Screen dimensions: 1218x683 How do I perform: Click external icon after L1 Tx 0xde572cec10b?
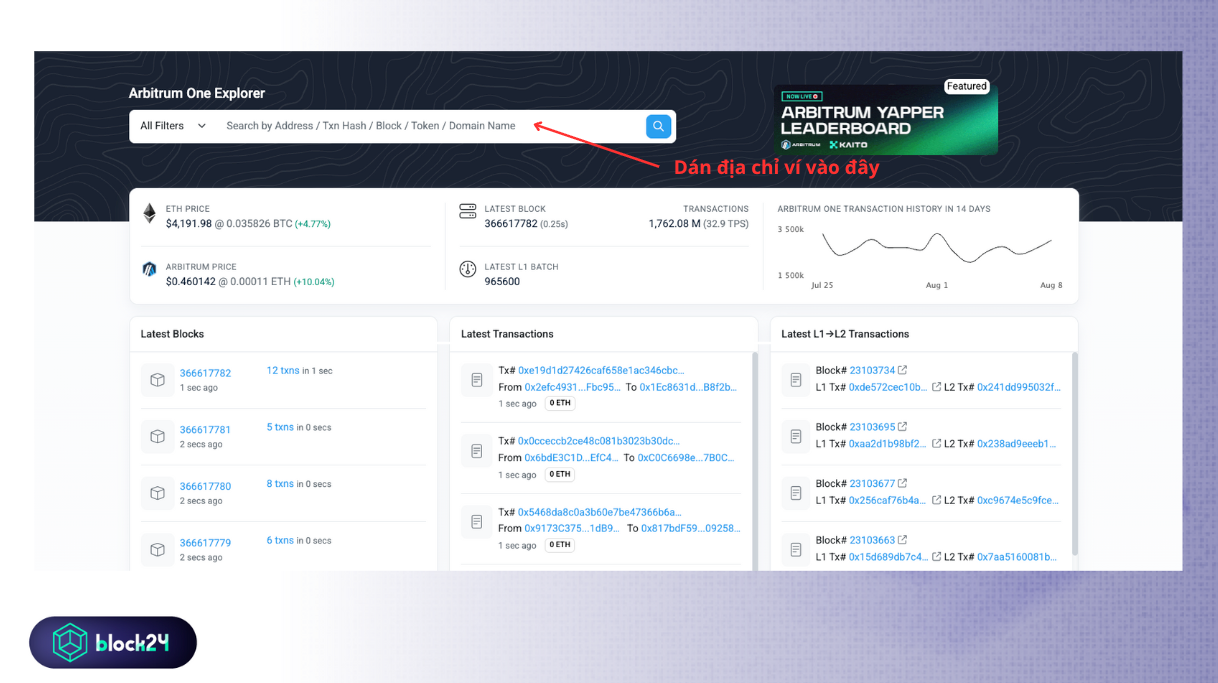(x=937, y=387)
